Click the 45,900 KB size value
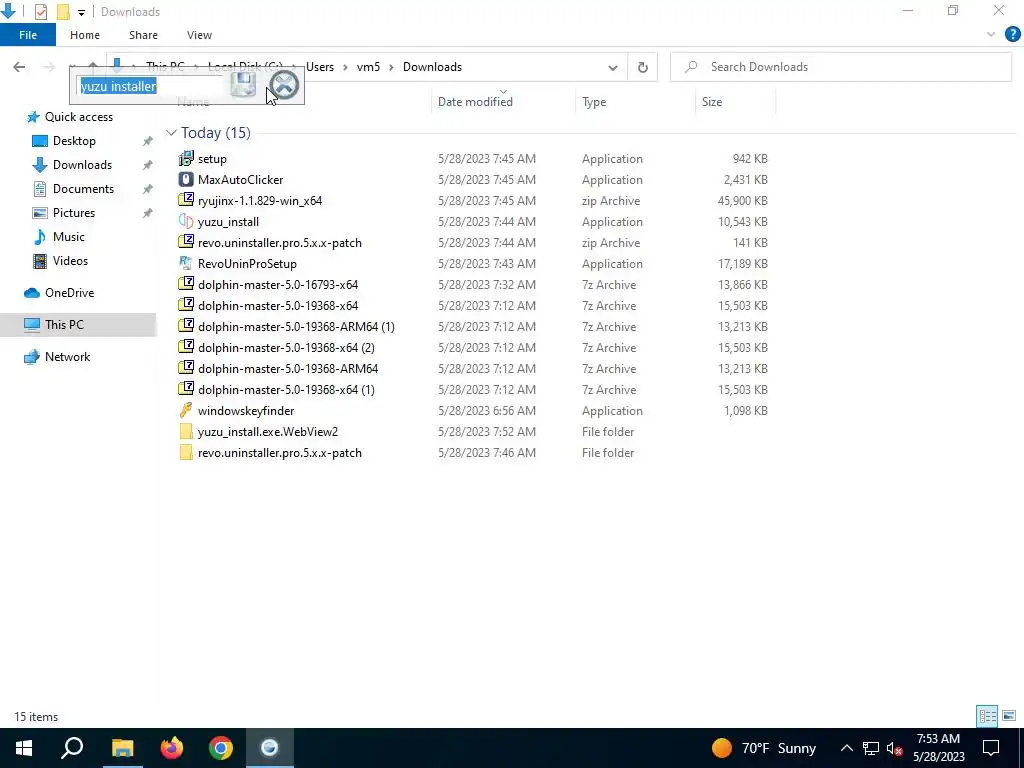This screenshot has width=1024, height=768. click(x=743, y=200)
